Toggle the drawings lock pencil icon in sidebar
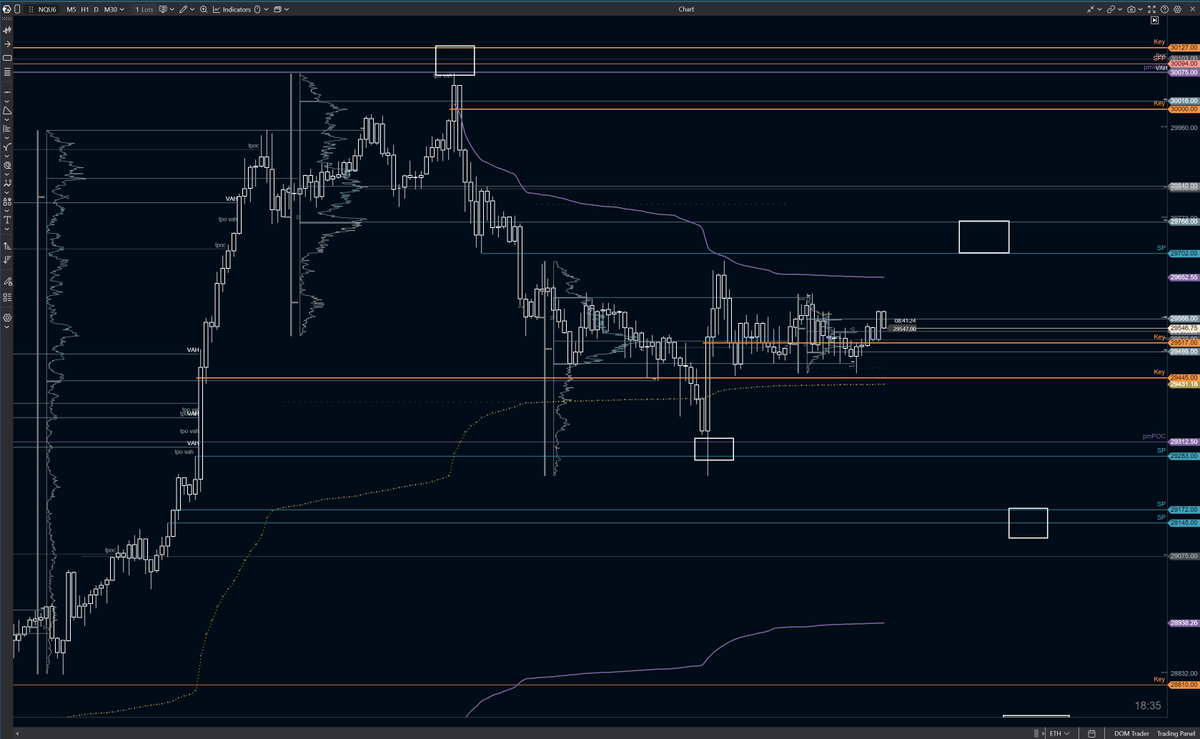1200x739 pixels. [x=8, y=281]
